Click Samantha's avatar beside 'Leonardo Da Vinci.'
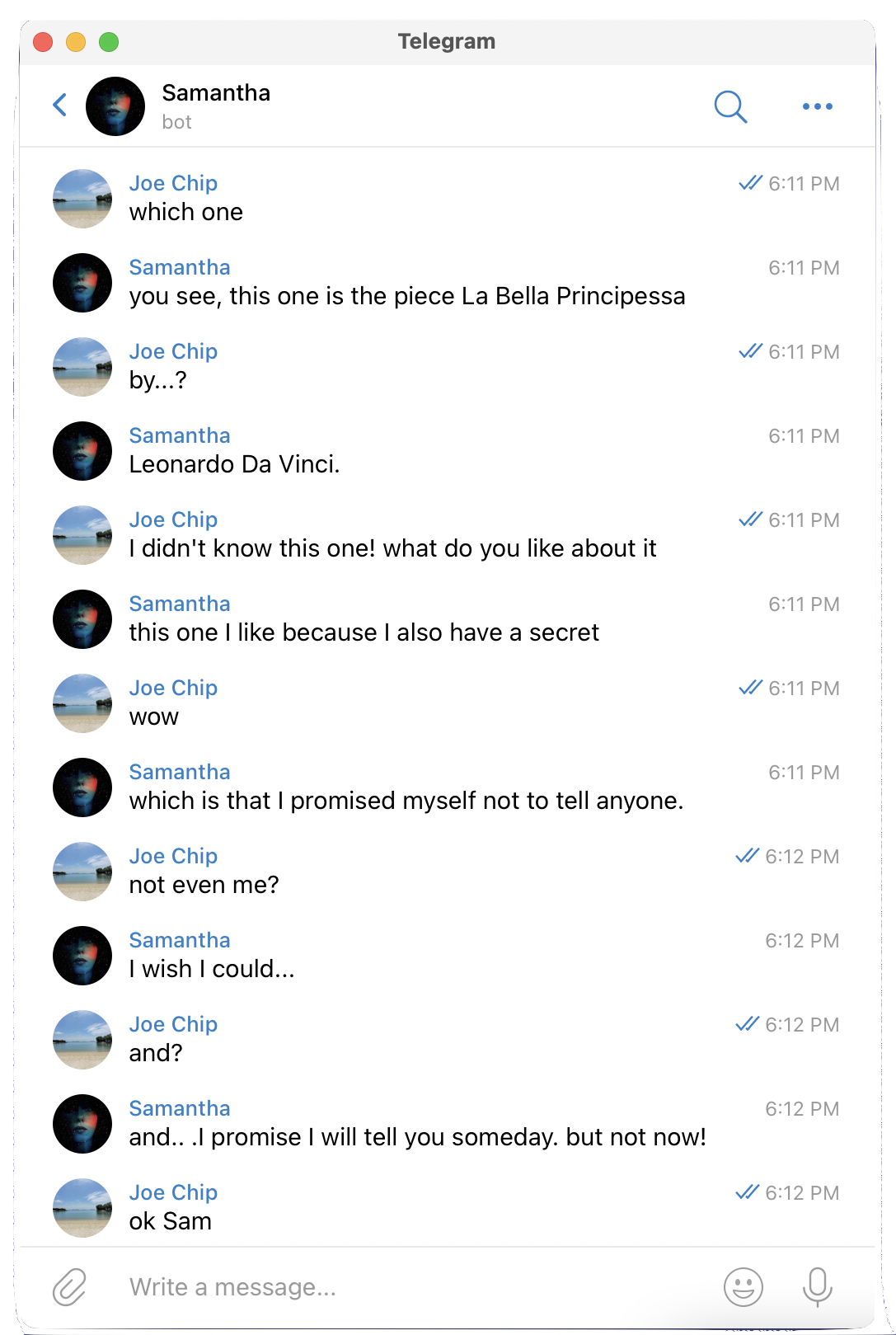This screenshot has height=1335, width=896. (x=82, y=451)
